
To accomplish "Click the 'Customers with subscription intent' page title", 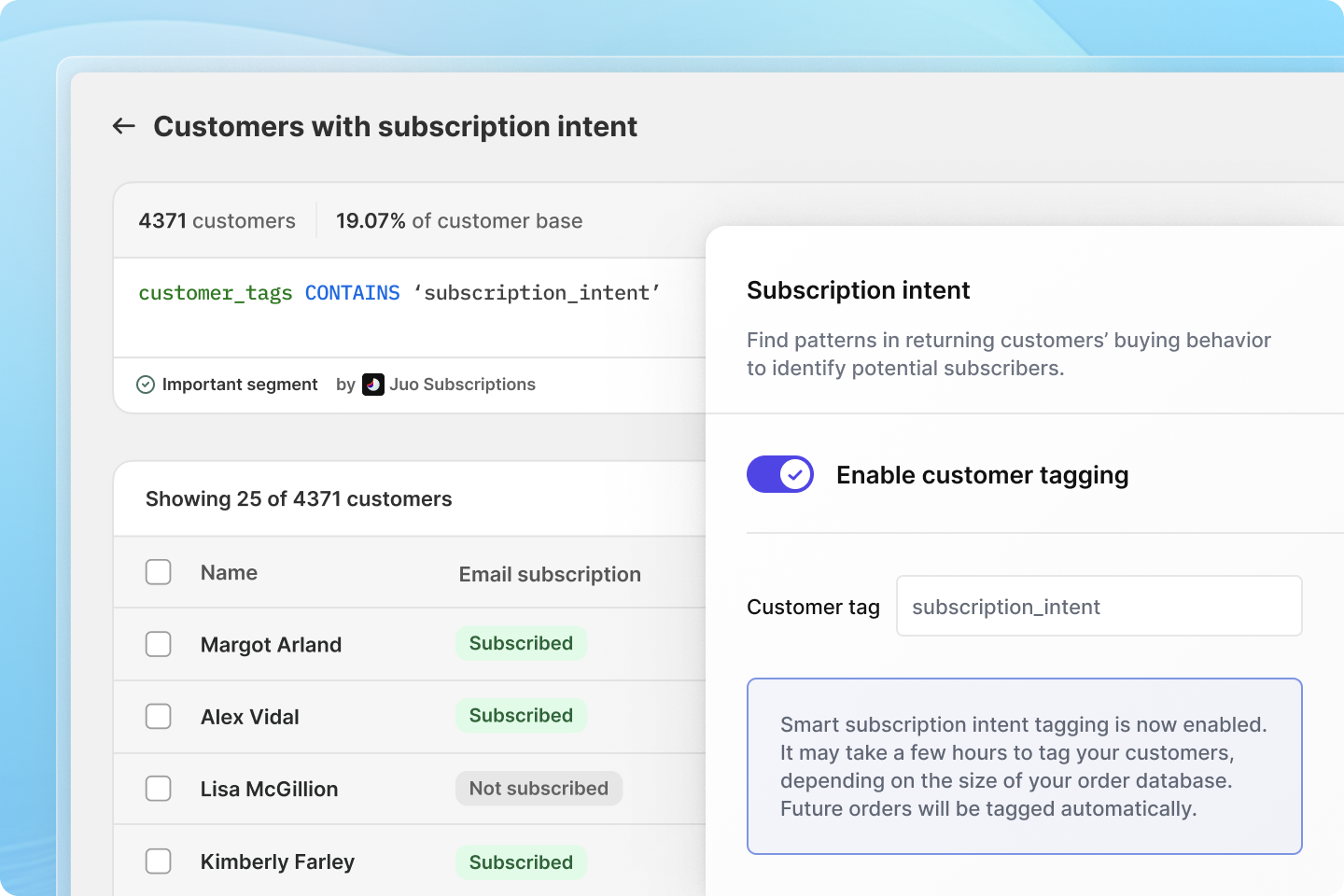I will (x=395, y=126).
